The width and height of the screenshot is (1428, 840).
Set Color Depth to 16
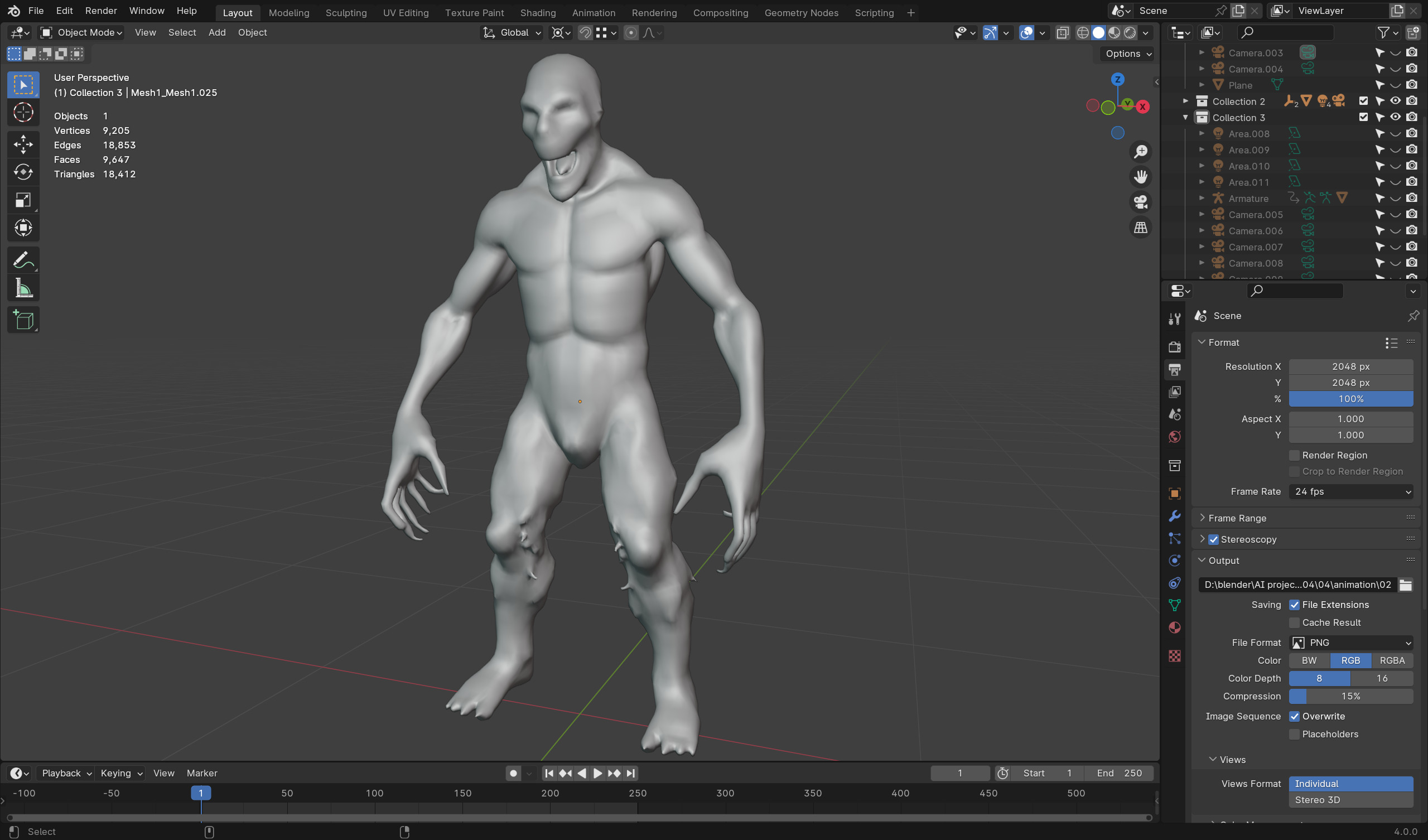point(1382,678)
